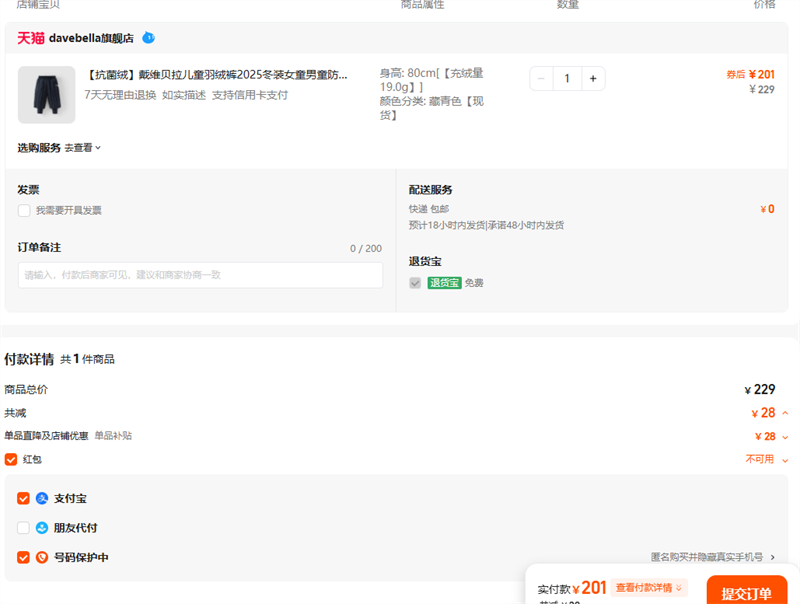Increase quantity with plus button
The image size is (800, 604).
click(592, 79)
